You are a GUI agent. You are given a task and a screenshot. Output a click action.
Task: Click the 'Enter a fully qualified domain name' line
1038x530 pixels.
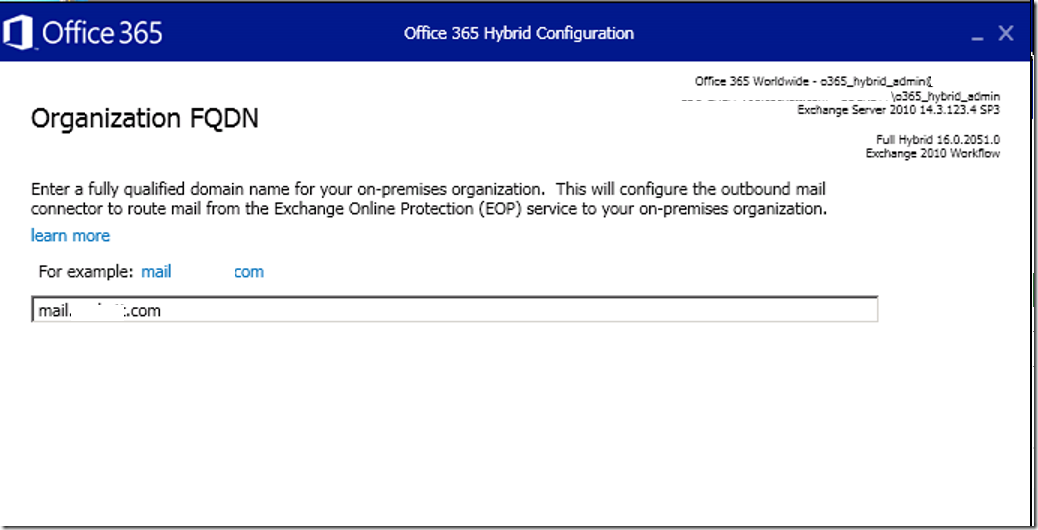[428, 189]
